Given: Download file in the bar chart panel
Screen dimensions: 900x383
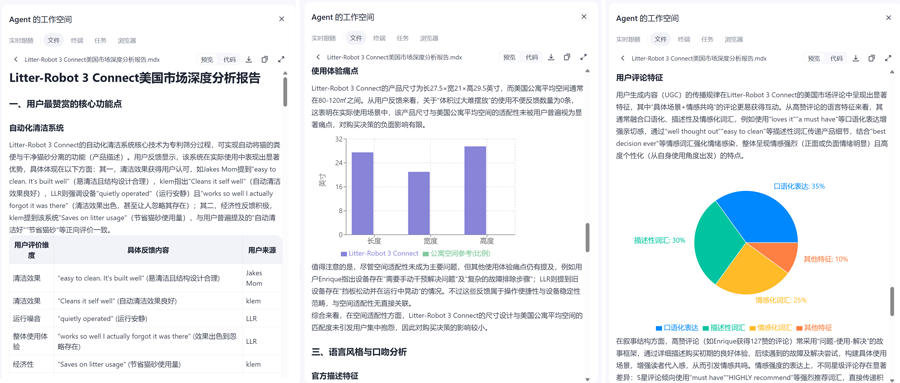Looking at the screenshot, I should coord(551,57).
